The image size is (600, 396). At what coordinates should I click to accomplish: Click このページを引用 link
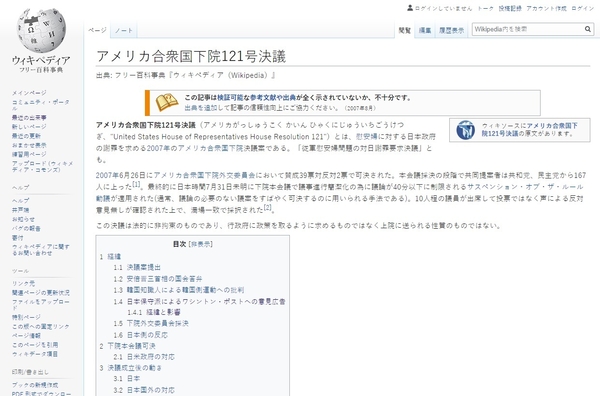(35, 345)
